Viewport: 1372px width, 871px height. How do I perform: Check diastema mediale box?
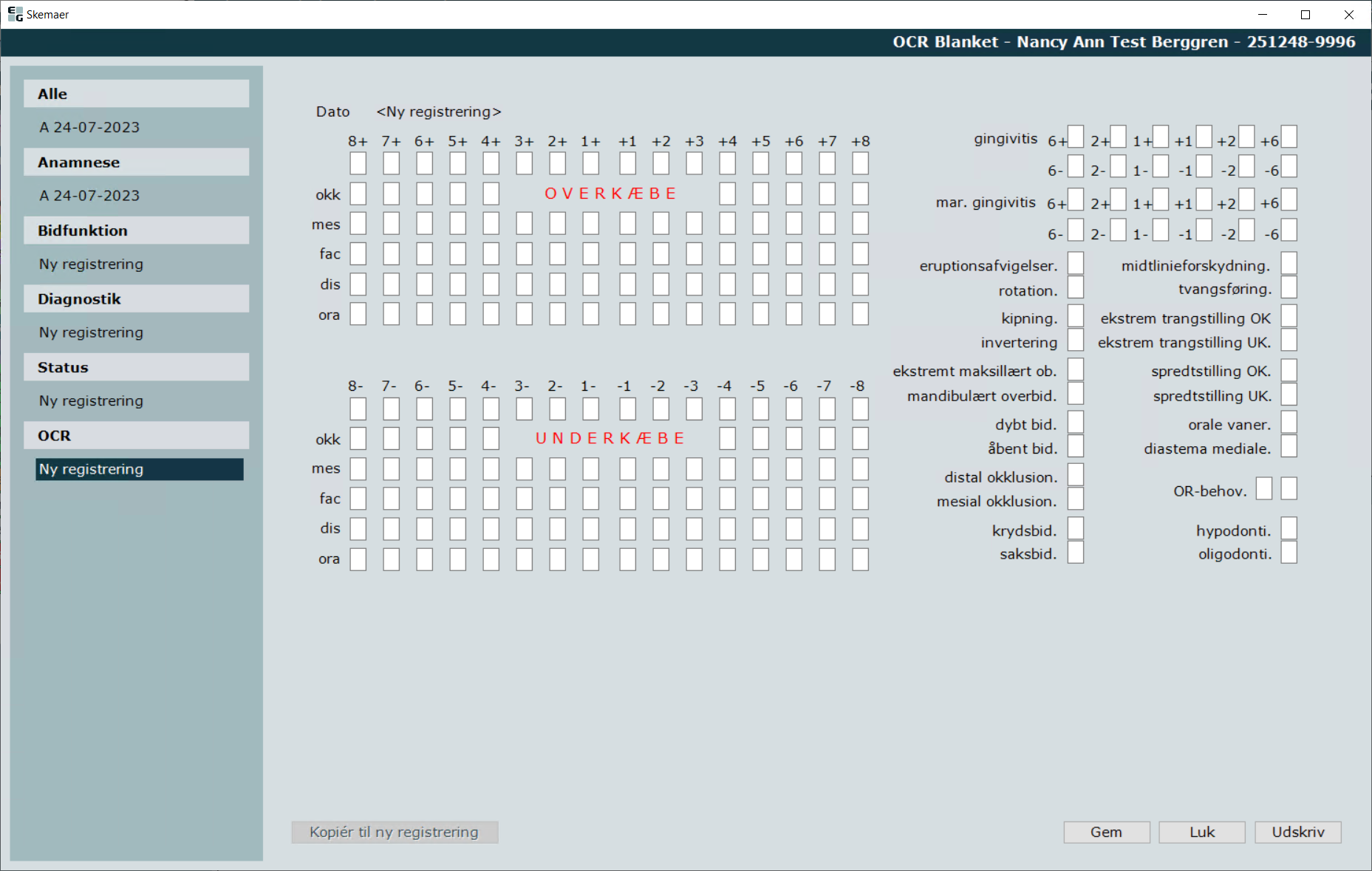(x=1289, y=446)
